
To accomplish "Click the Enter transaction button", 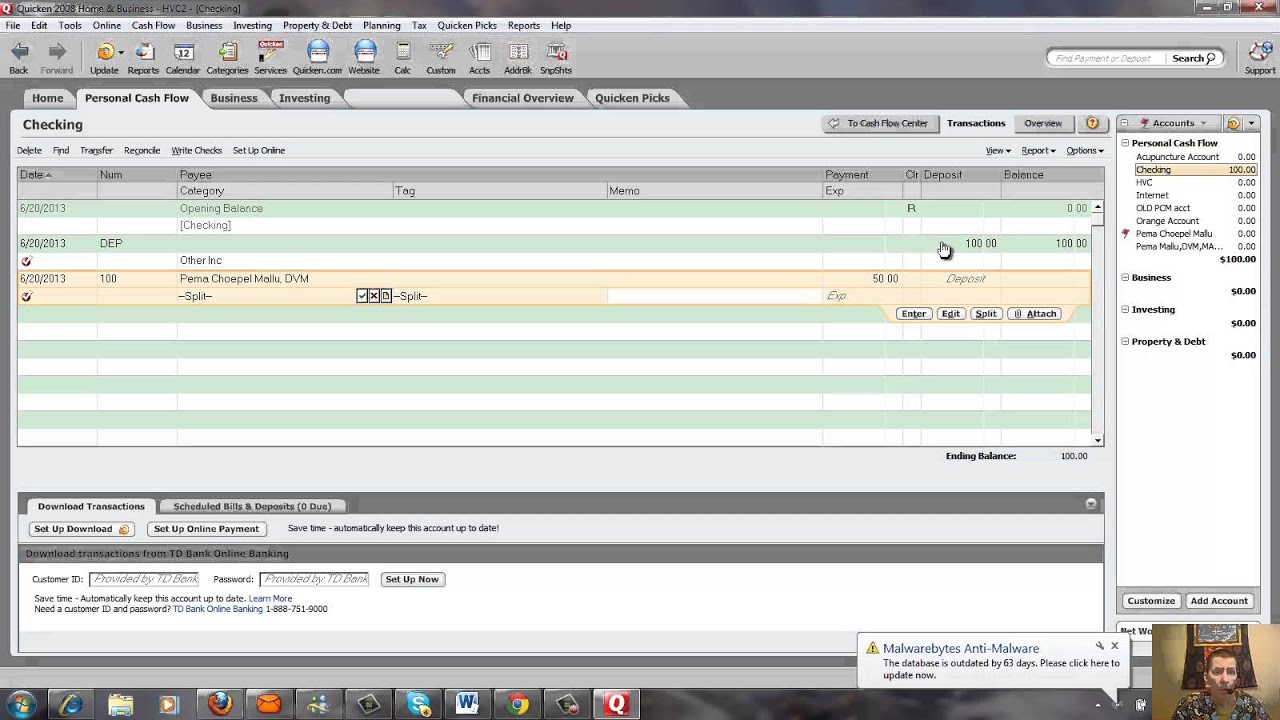I will click(x=913, y=314).
